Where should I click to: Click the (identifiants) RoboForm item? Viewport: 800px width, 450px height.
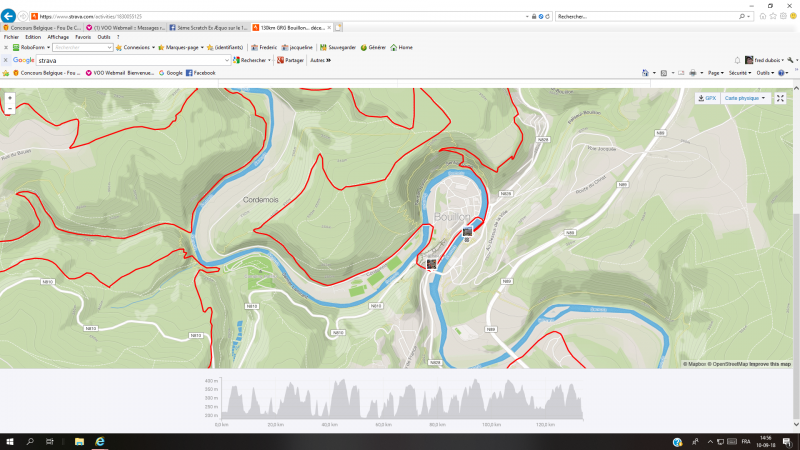(225, 47)
